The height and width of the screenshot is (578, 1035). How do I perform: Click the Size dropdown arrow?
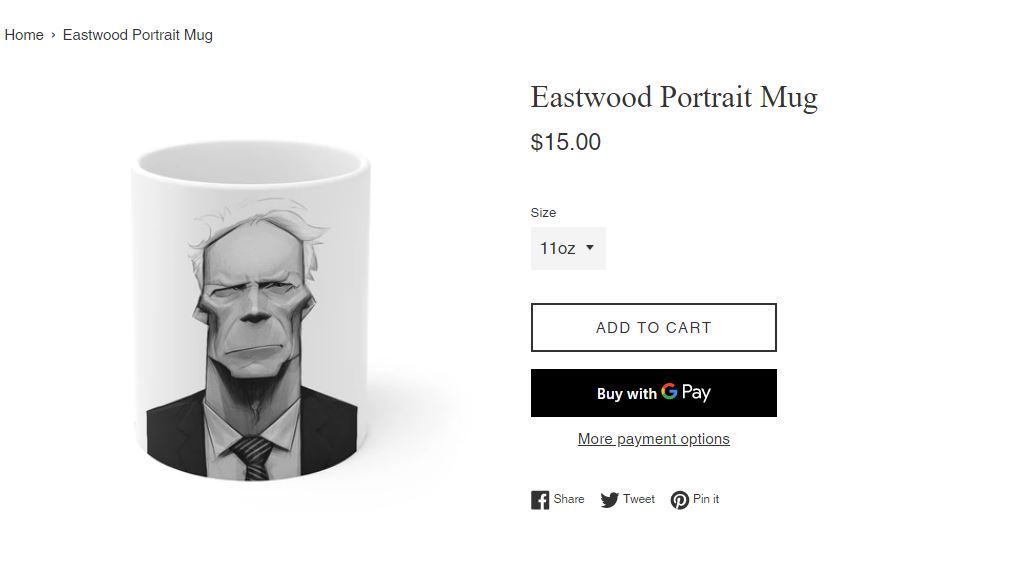589,248
